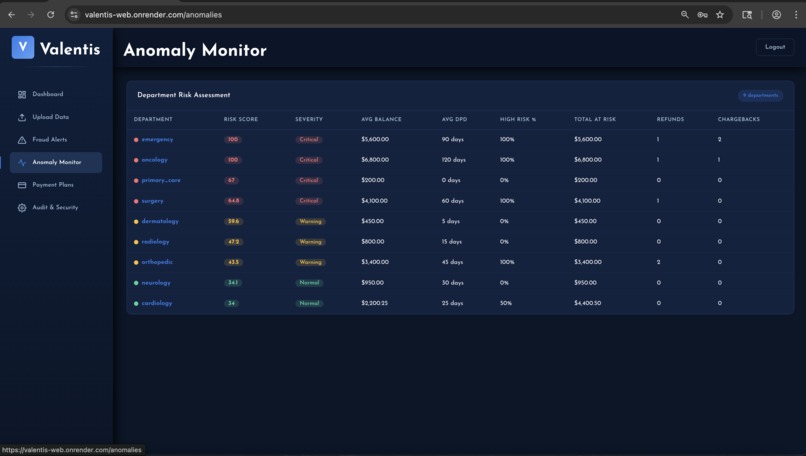Click the Department Risk Assessment heading
The height and width of the screenshot is (456, 806).
pos(184,95)
